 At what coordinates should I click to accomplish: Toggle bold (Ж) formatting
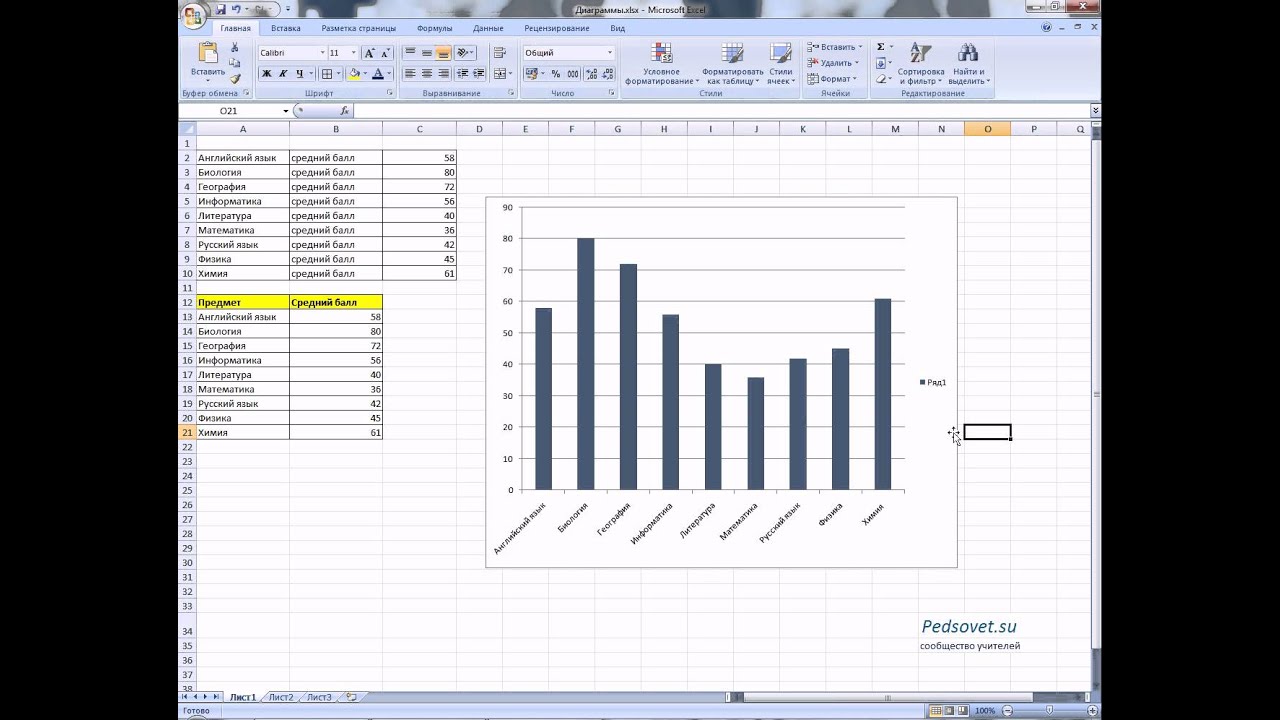pyautogui.click(x=267, y=74)
